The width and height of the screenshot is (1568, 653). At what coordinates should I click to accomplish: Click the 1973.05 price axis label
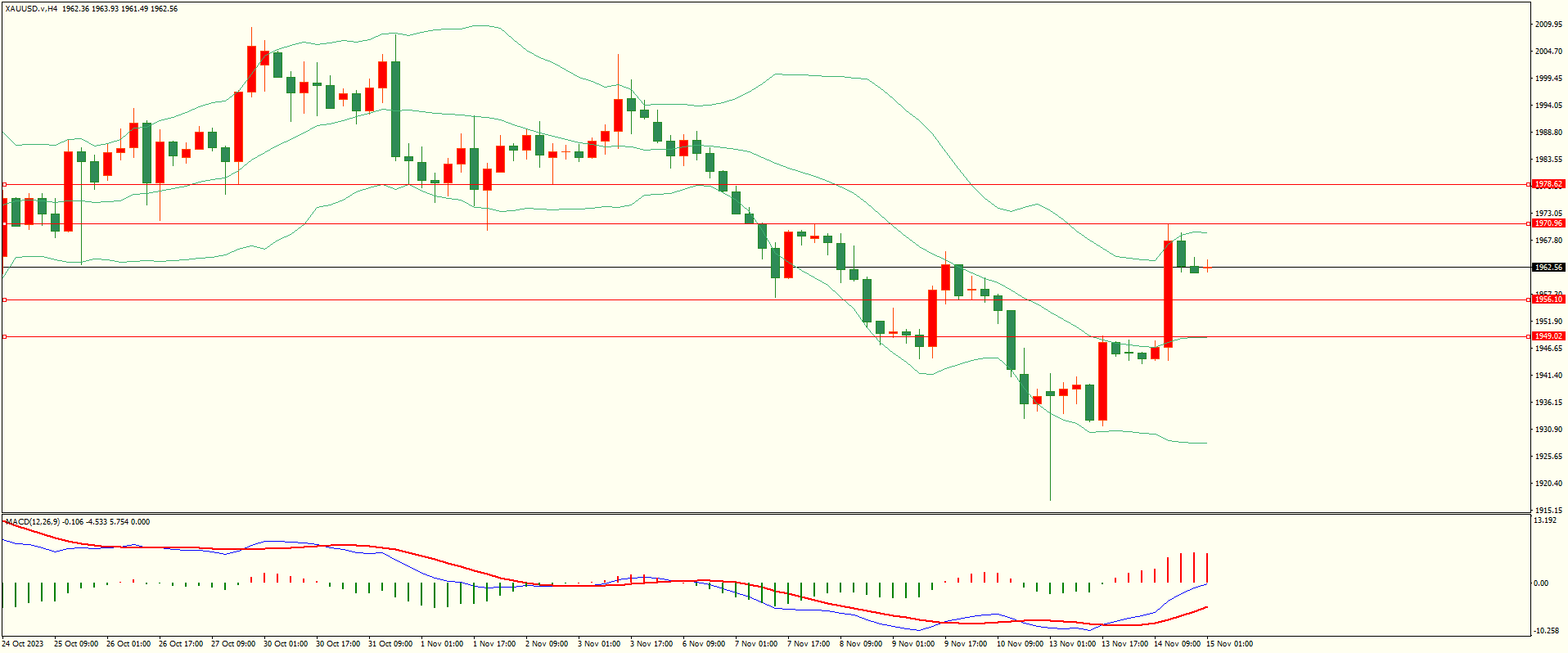(x=1548, y=214)
